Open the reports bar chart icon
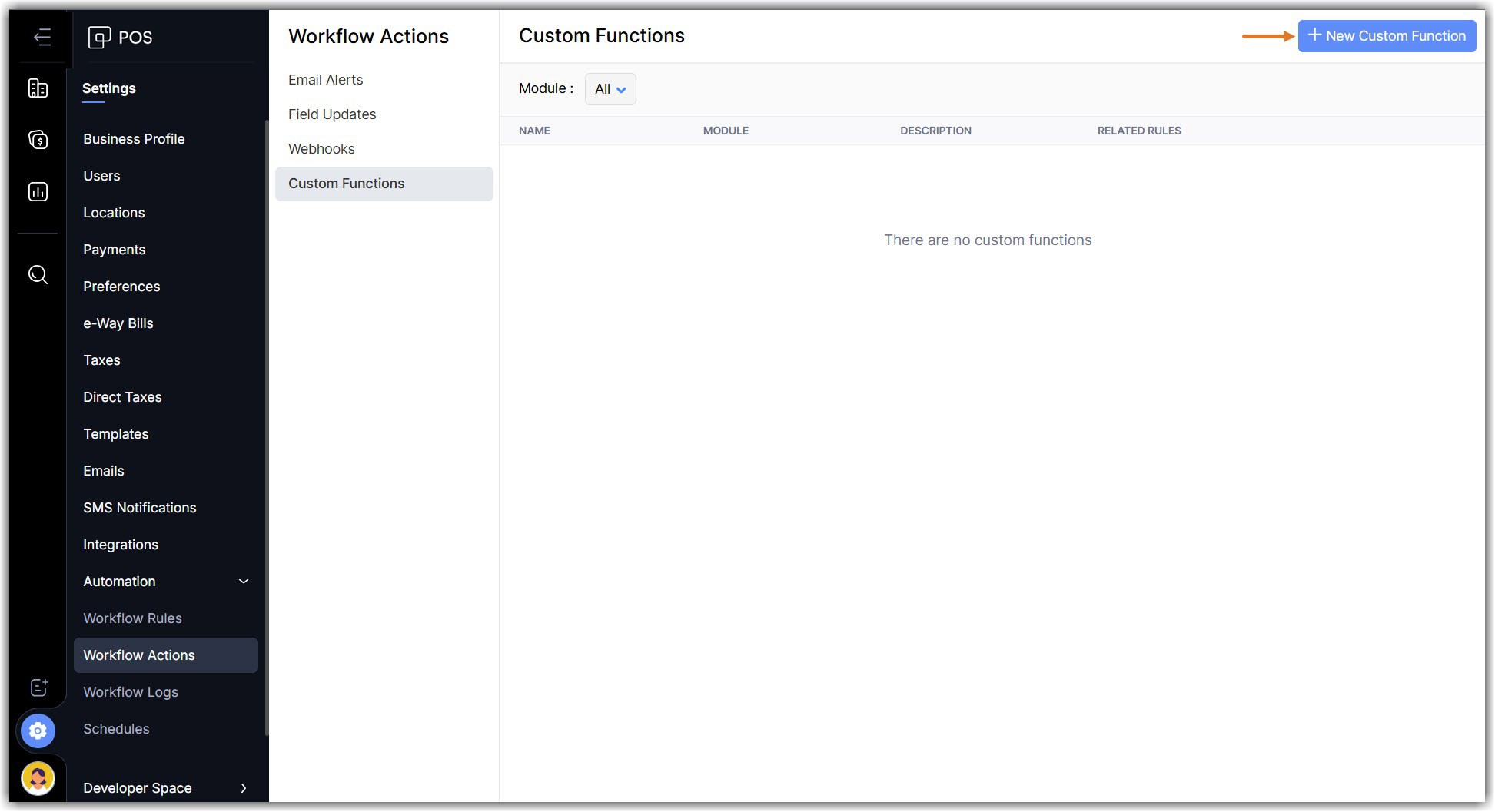 (x=38, y=191)
